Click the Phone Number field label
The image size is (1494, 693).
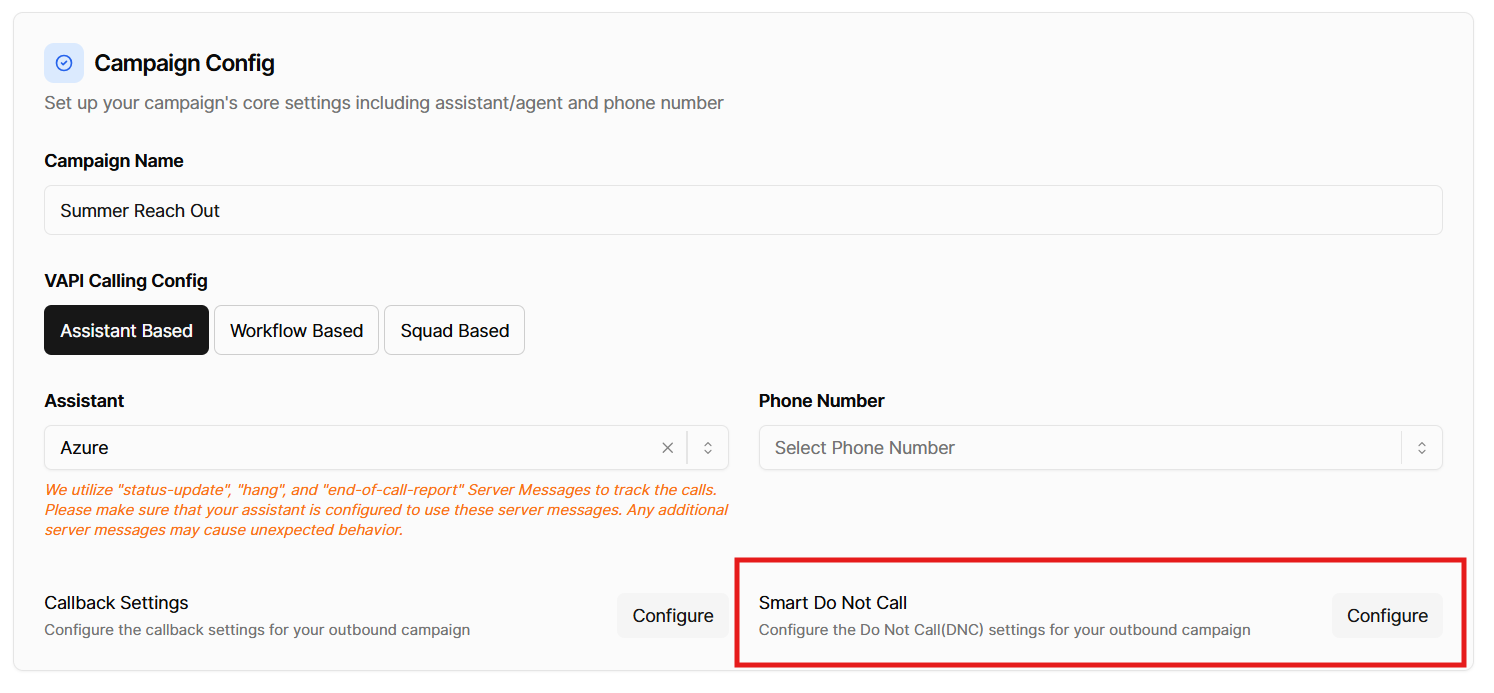pyautogui.click(x=821, y=401)
